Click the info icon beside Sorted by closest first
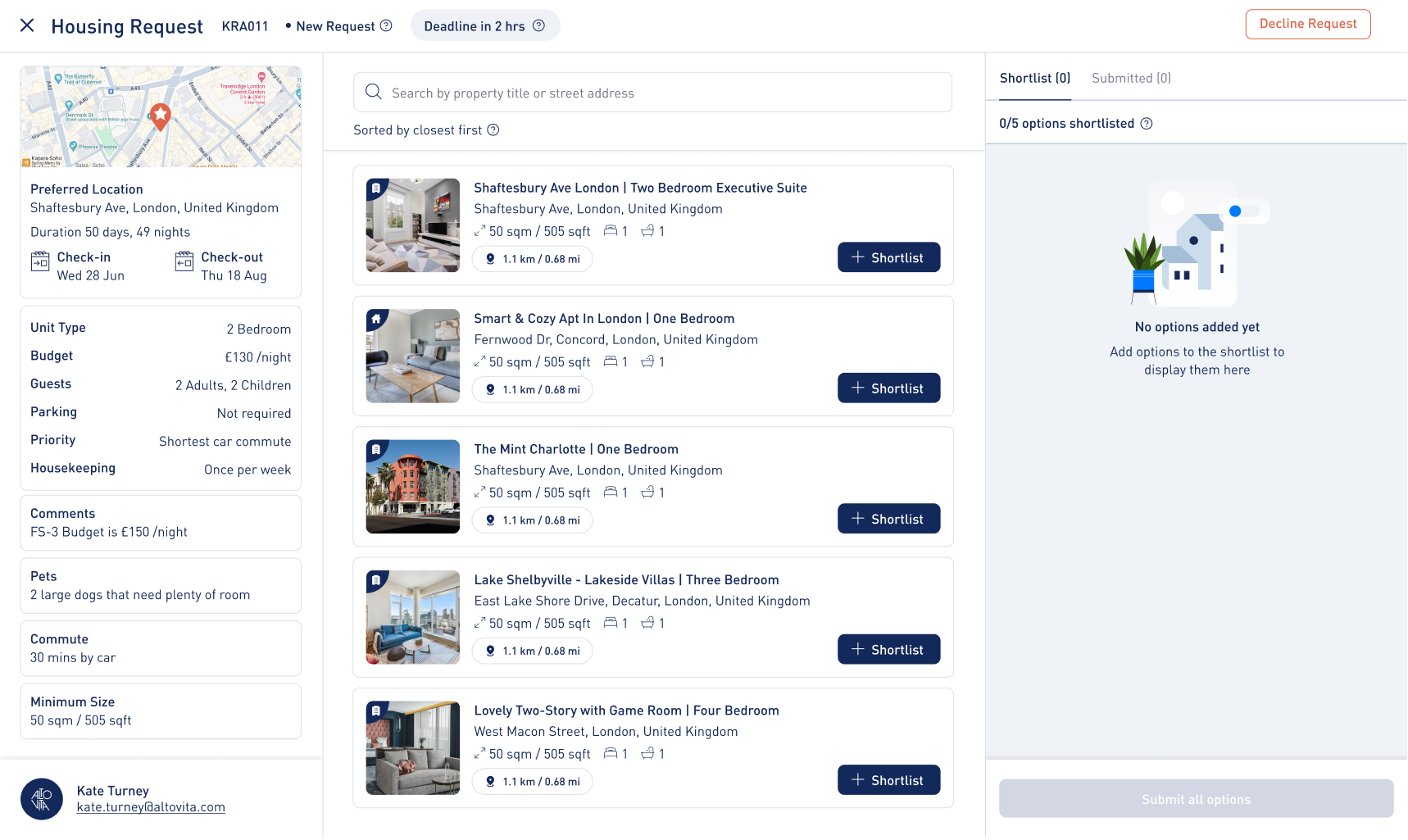Viewport: 1408px width, 840px height. coord(493,129)
